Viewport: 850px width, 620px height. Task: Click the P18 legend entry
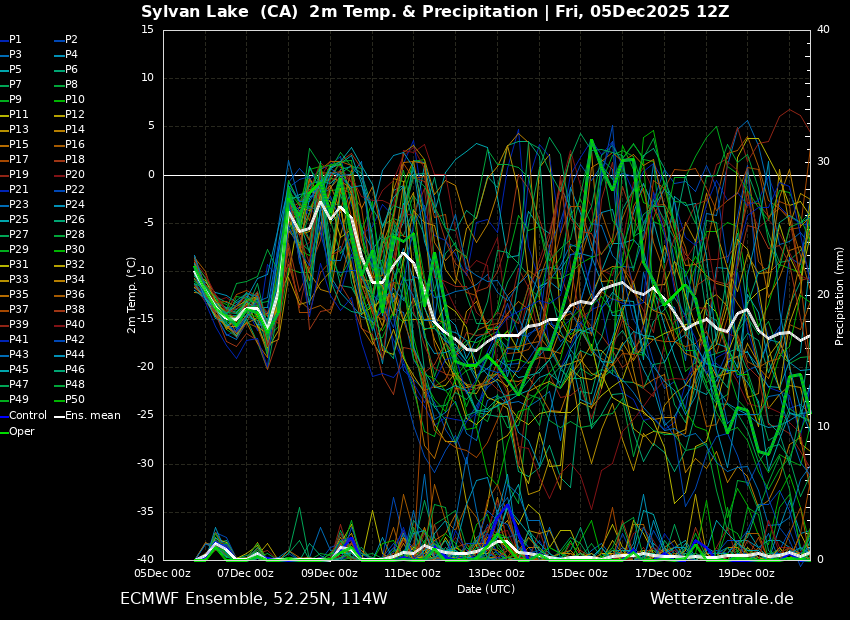coord(75,160)
